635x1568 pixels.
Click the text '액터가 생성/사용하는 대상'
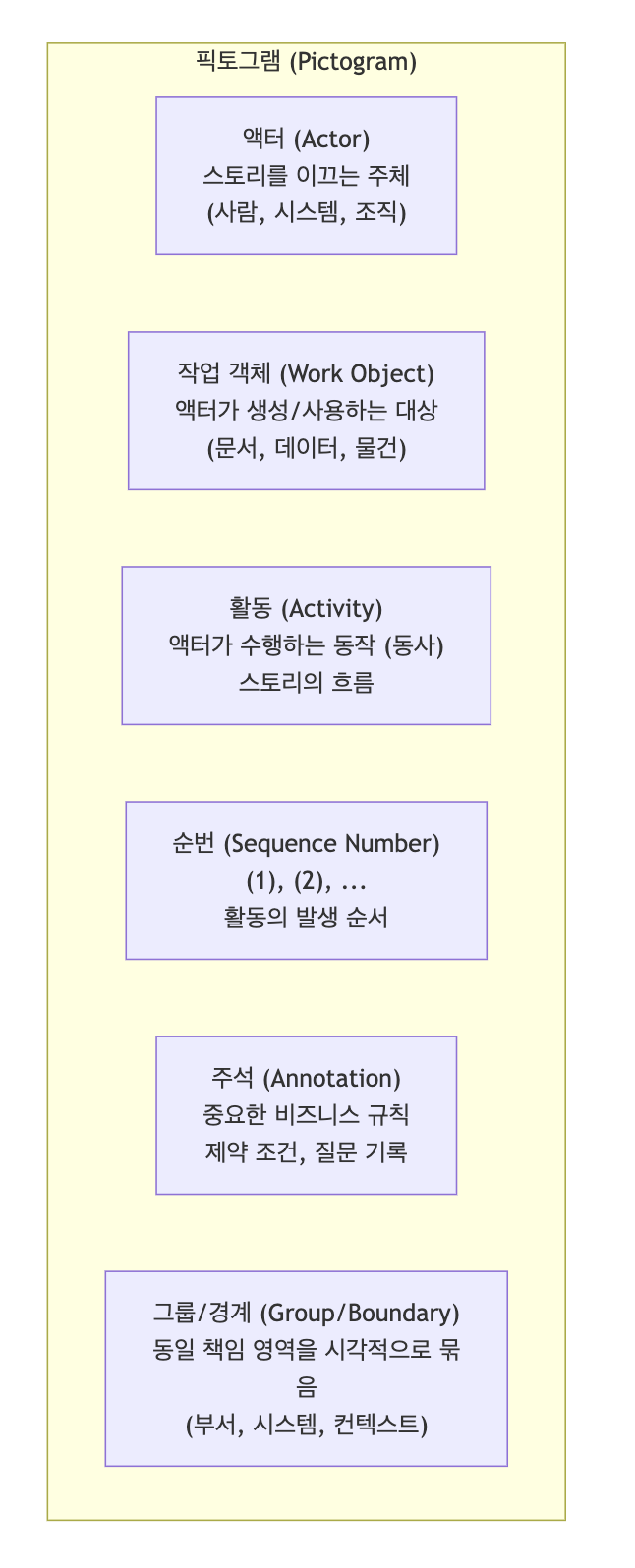(x=306, y=411)
